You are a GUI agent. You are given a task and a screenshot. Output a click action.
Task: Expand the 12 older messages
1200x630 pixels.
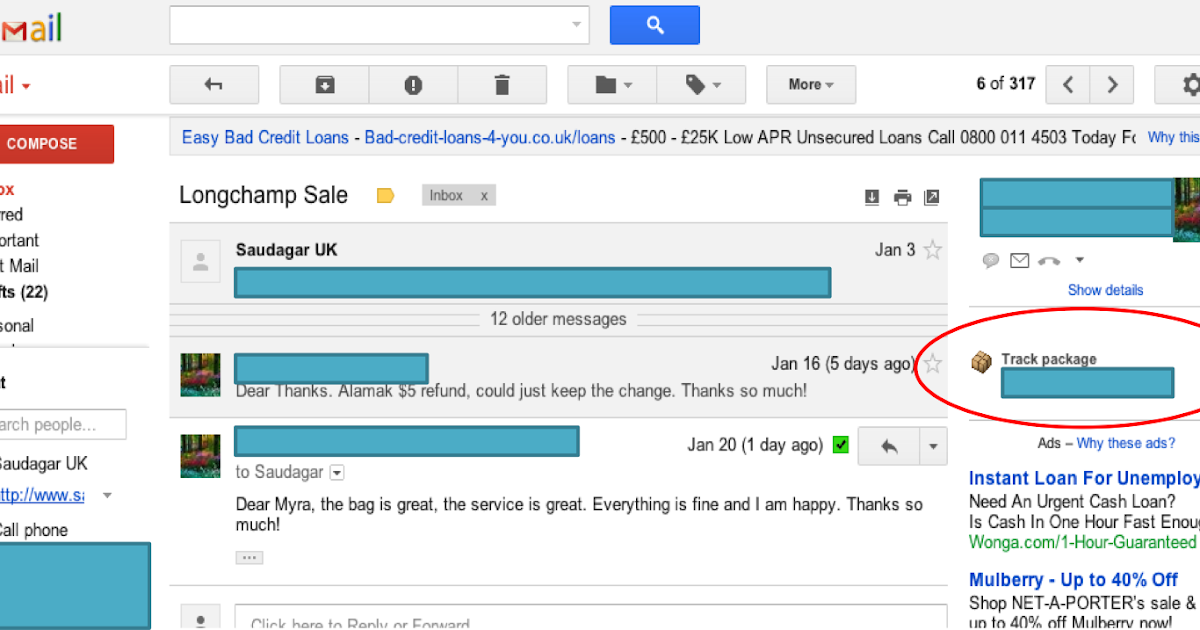pyautogui.click(x=558, y=319)
